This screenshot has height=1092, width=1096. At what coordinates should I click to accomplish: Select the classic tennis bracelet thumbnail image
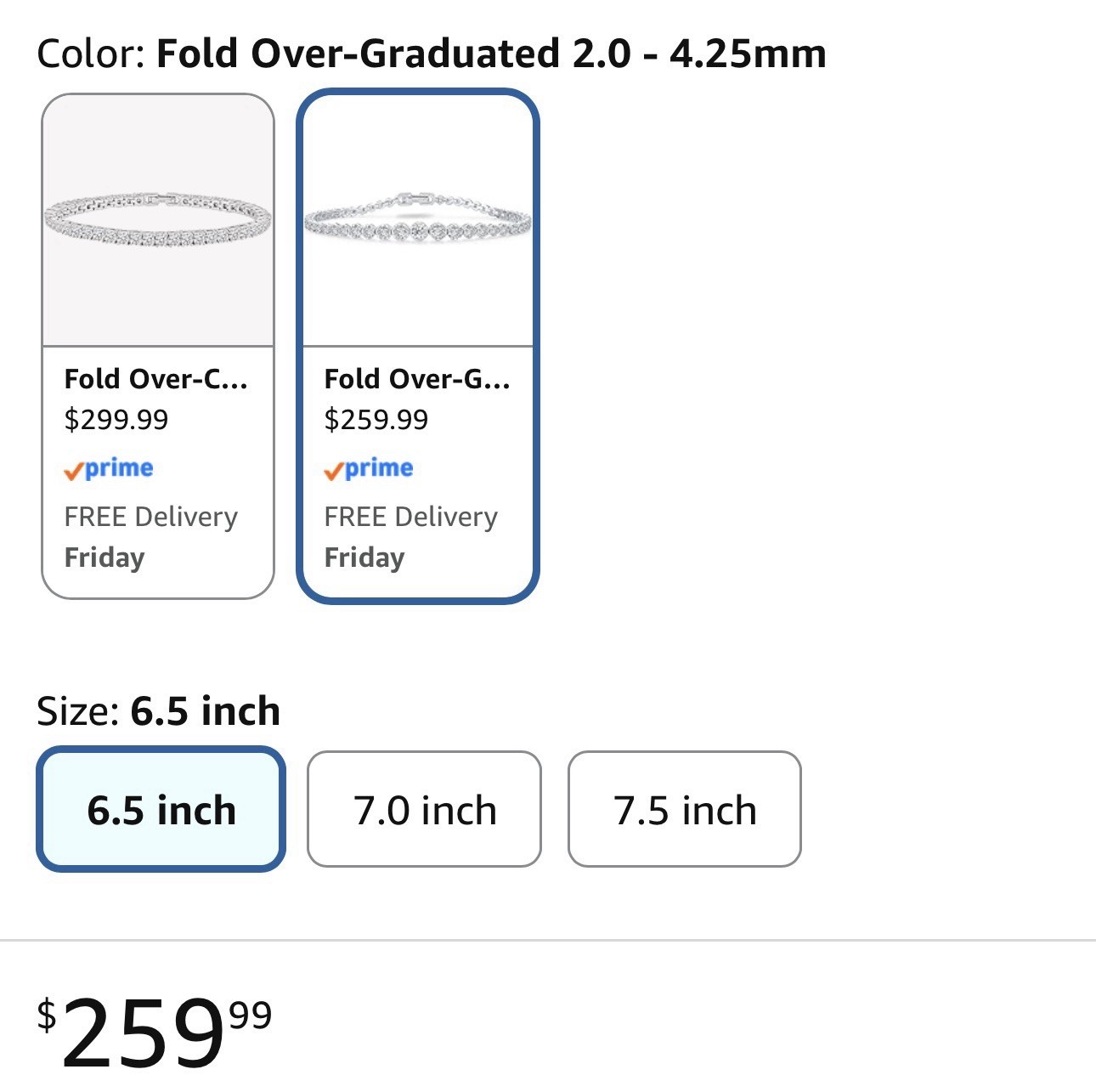tap(158, 220)
